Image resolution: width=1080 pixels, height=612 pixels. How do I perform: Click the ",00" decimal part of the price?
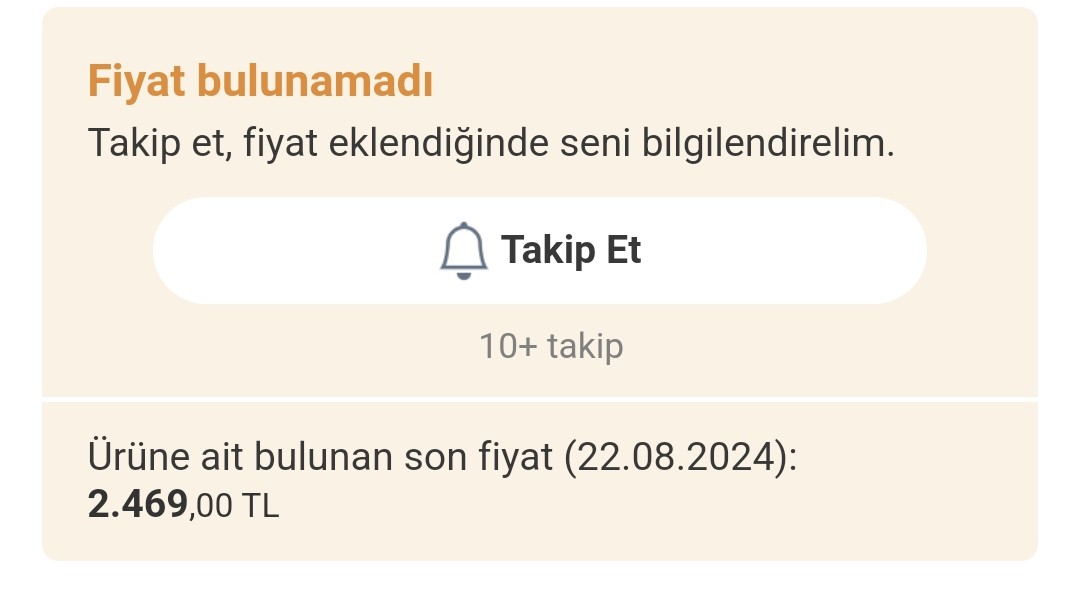point(210,506)
